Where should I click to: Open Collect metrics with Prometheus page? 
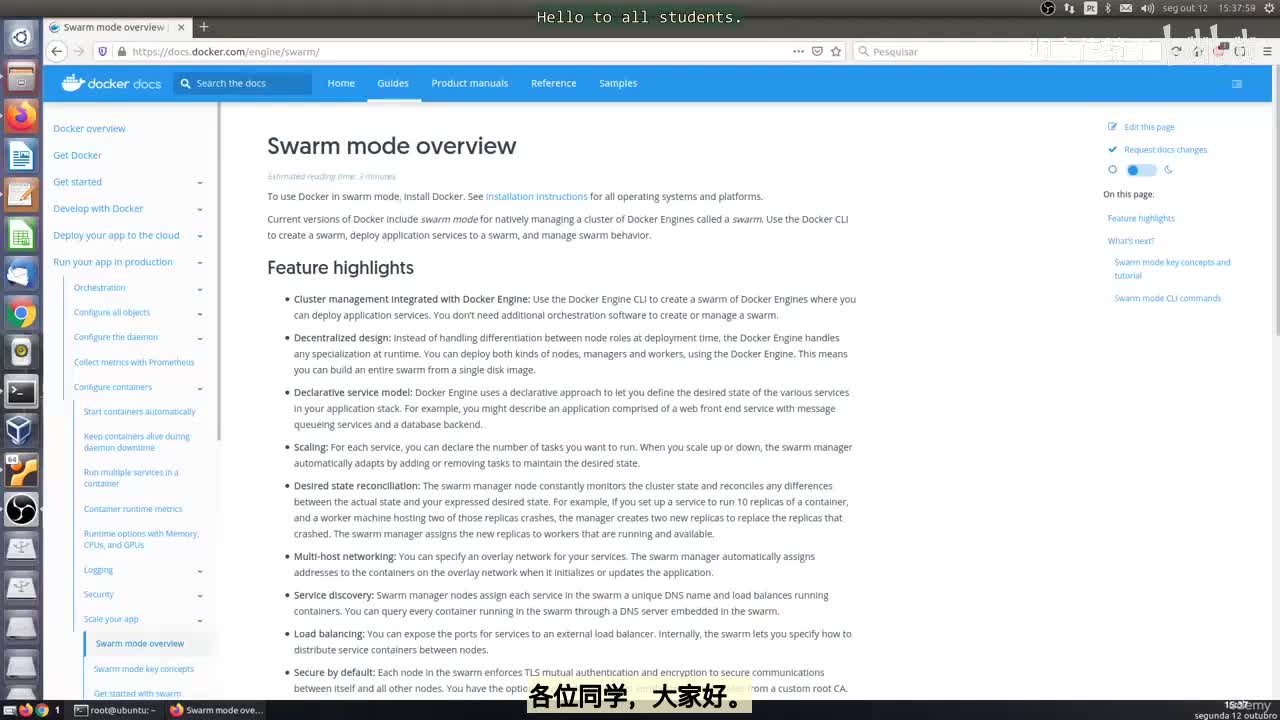[x=134, y=362]
